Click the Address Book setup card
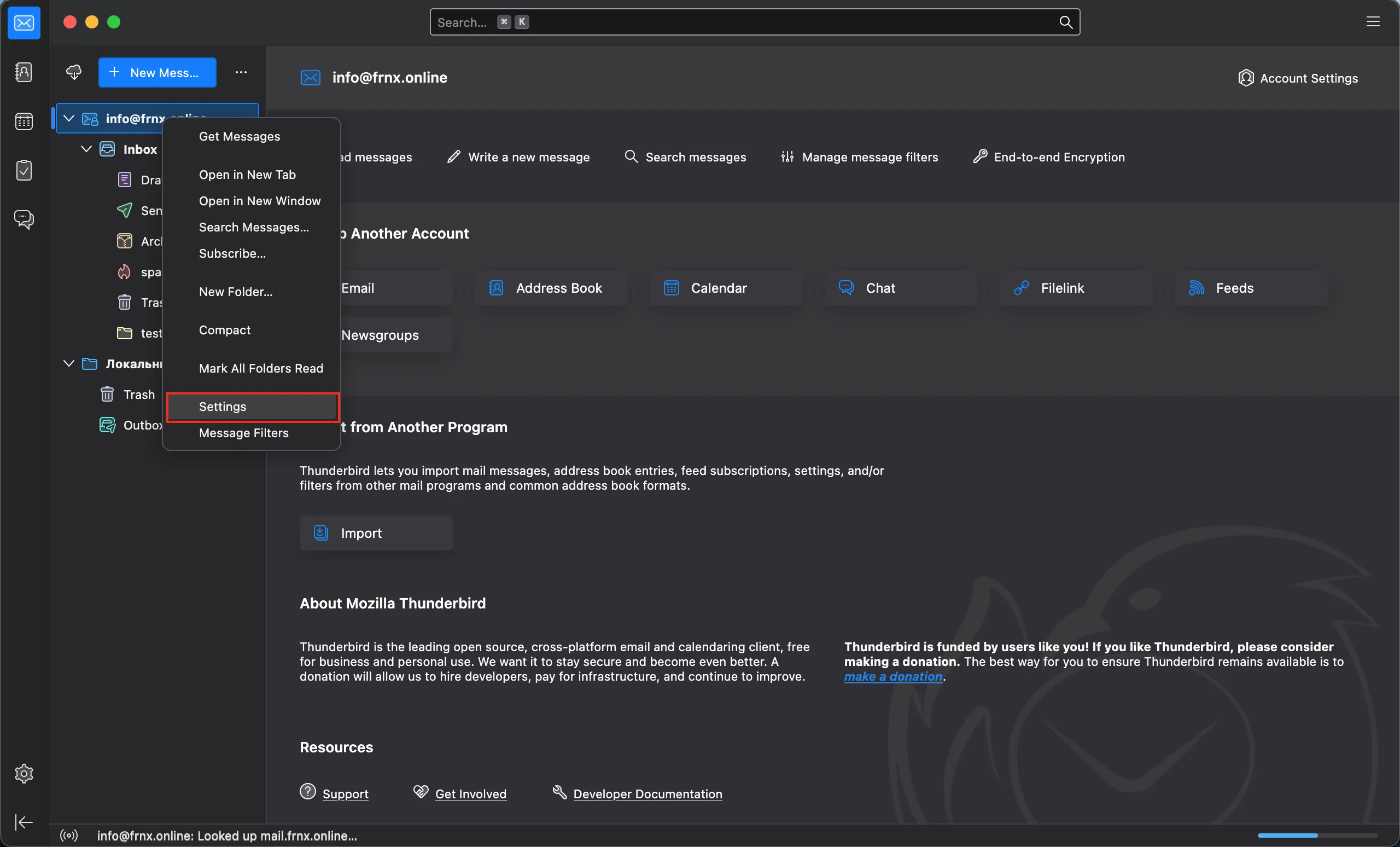 tap(551, 288)
